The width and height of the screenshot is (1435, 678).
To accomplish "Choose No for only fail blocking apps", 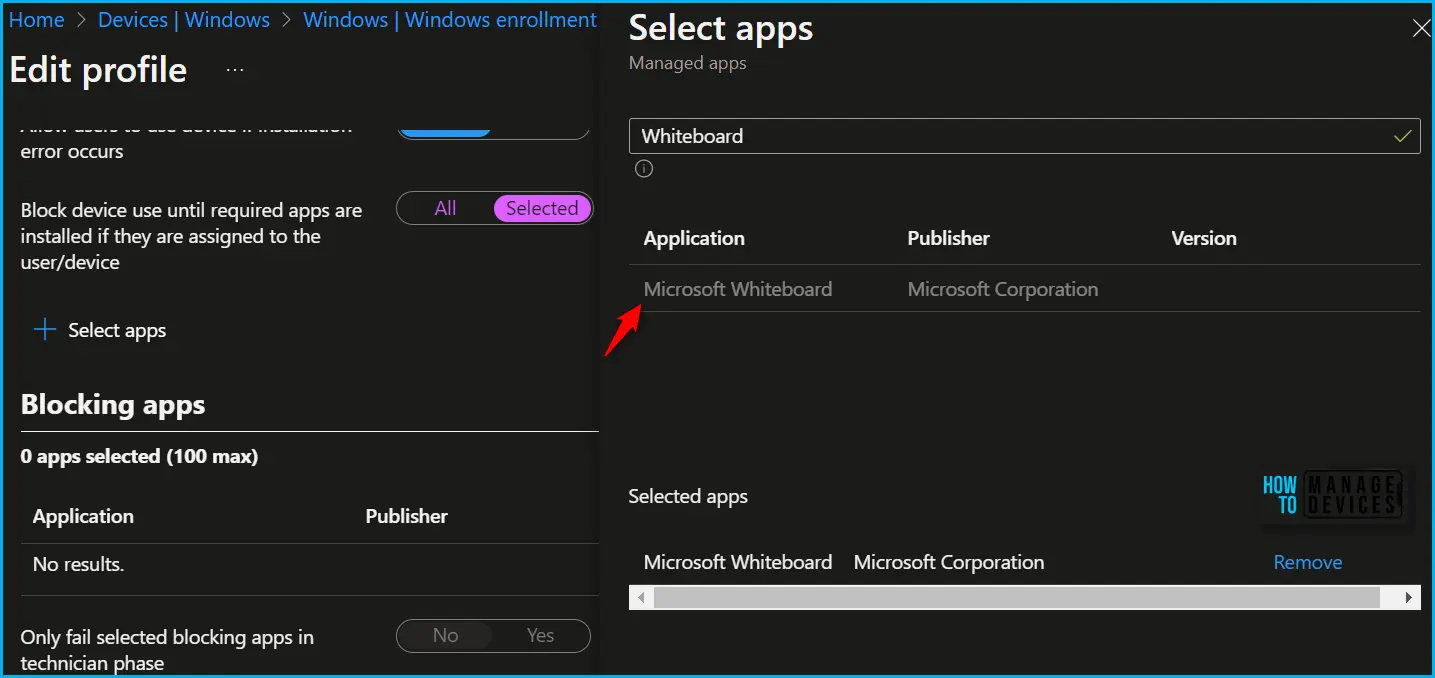I will coord(445,635).
